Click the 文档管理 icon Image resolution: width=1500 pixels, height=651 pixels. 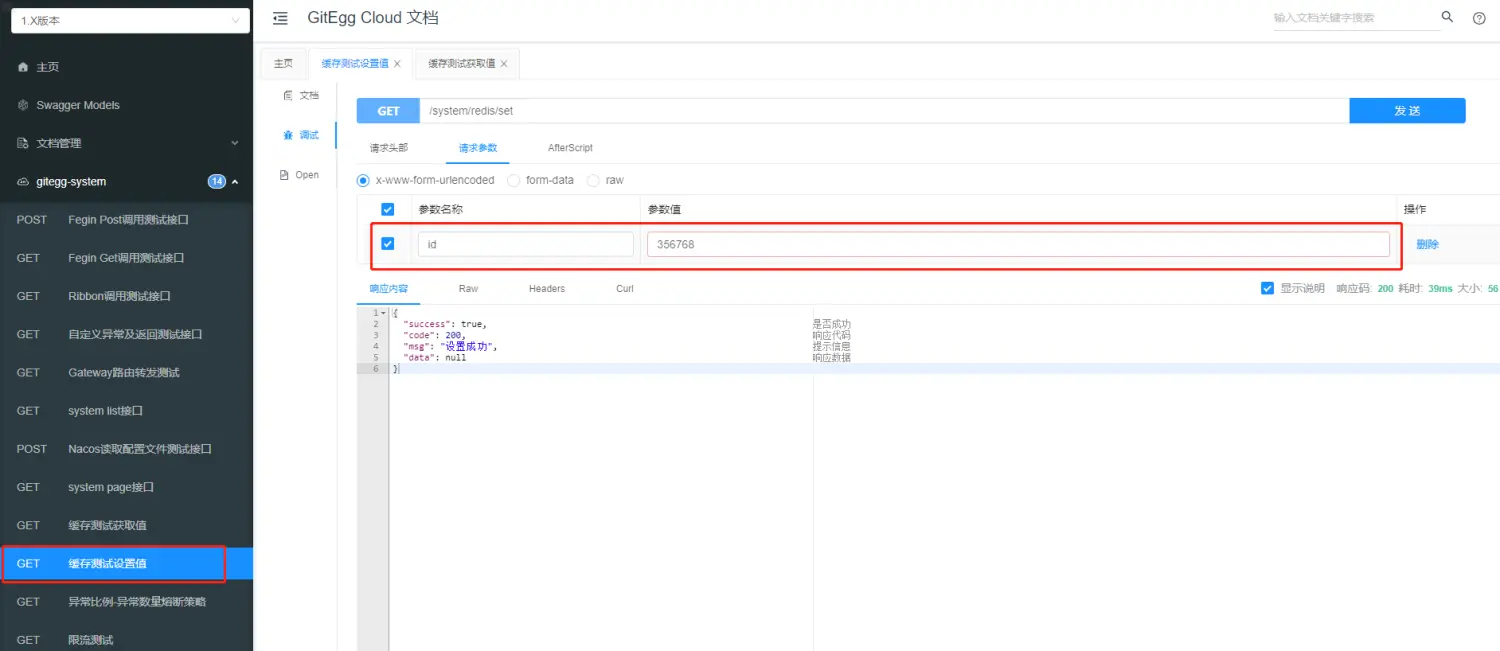23,143
